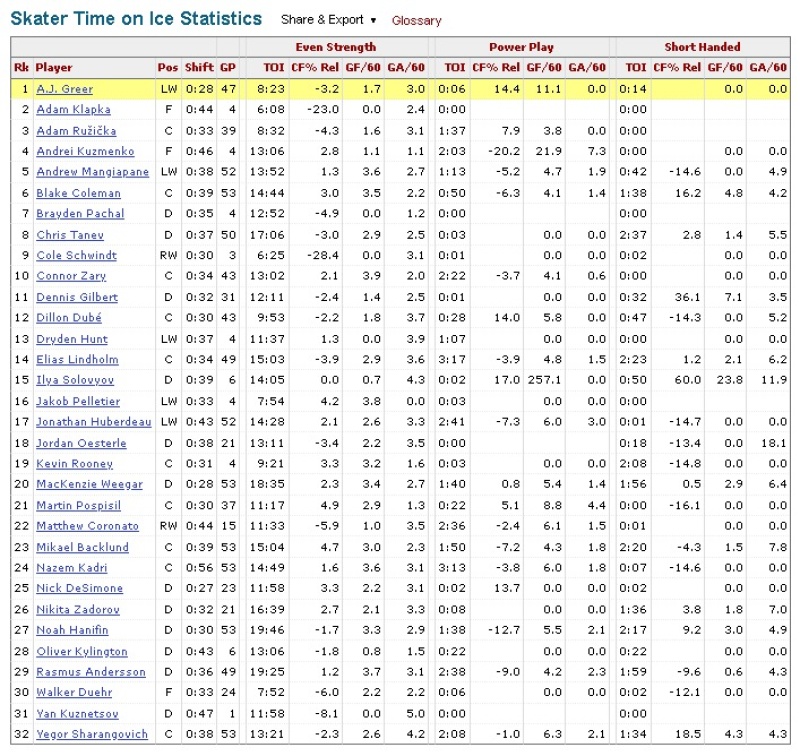Open Blake Coleman player link

(x=79, y=193)
